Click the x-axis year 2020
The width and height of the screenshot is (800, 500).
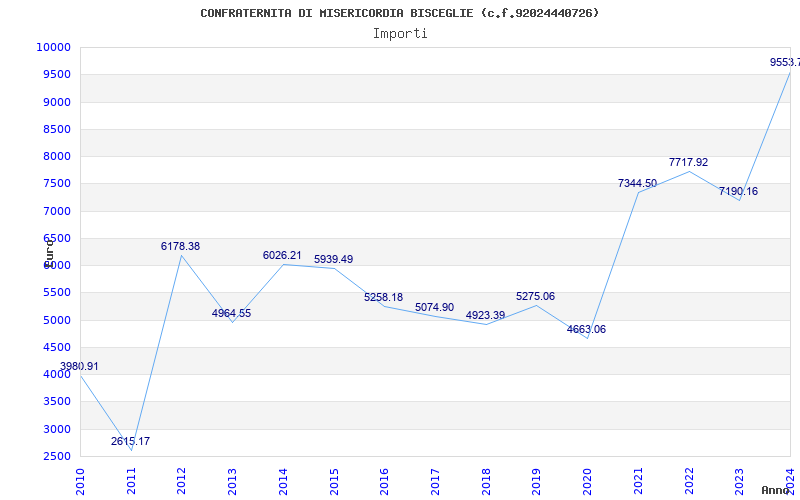pyautogui.click(x=587, y=482)
